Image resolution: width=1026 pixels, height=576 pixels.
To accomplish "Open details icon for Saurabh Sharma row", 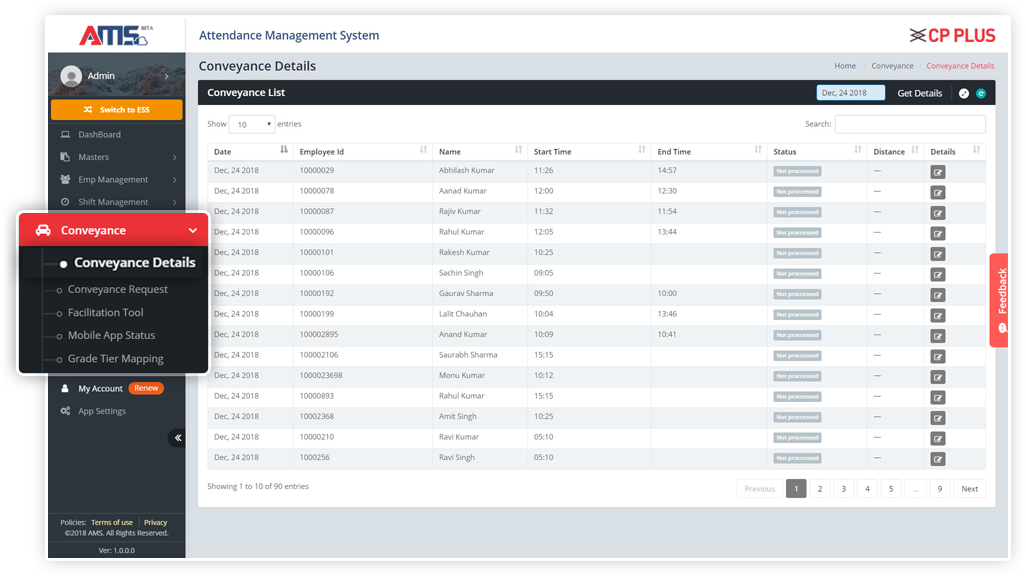I will click(938, 357).
